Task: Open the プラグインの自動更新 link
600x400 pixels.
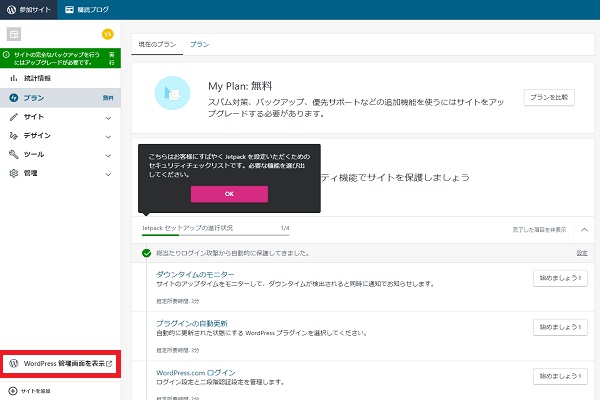Action: 192,323
